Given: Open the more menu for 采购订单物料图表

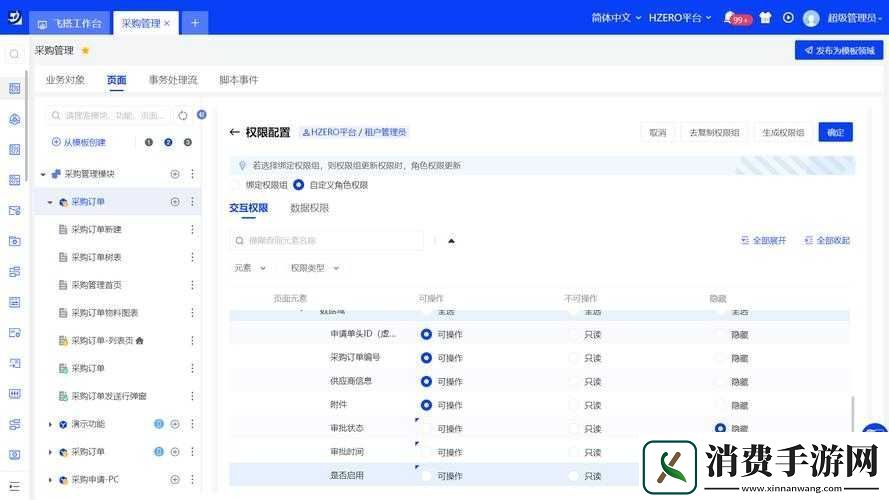Looking at the screenshot, I should pos(192,312).
